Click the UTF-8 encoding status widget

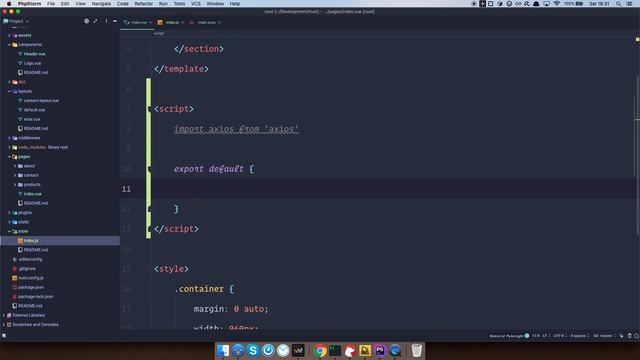pos(559,336)
